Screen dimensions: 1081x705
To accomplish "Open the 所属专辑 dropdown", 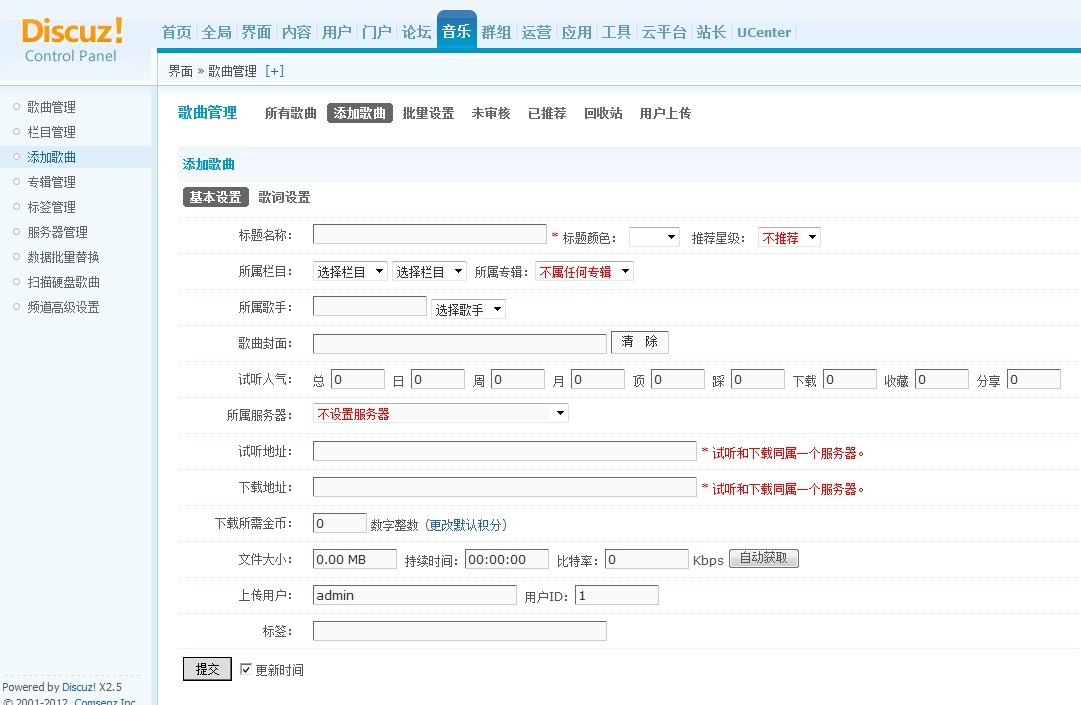I will pos(585,271).
